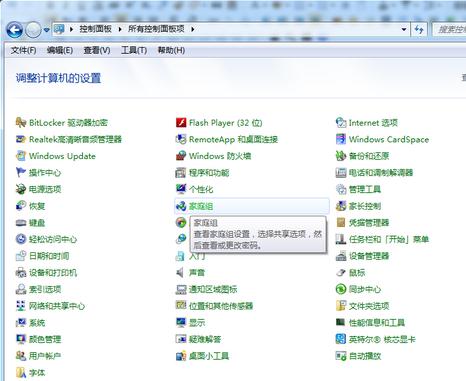Open the 帮助(H) menu
Screen dimensions: 466x381
click(171, 50)
